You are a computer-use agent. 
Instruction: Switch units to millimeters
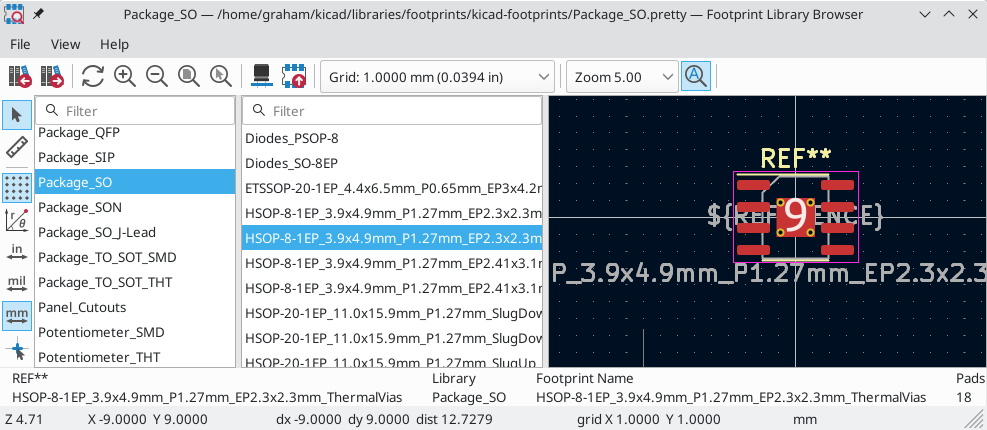(x=17, y=315)
